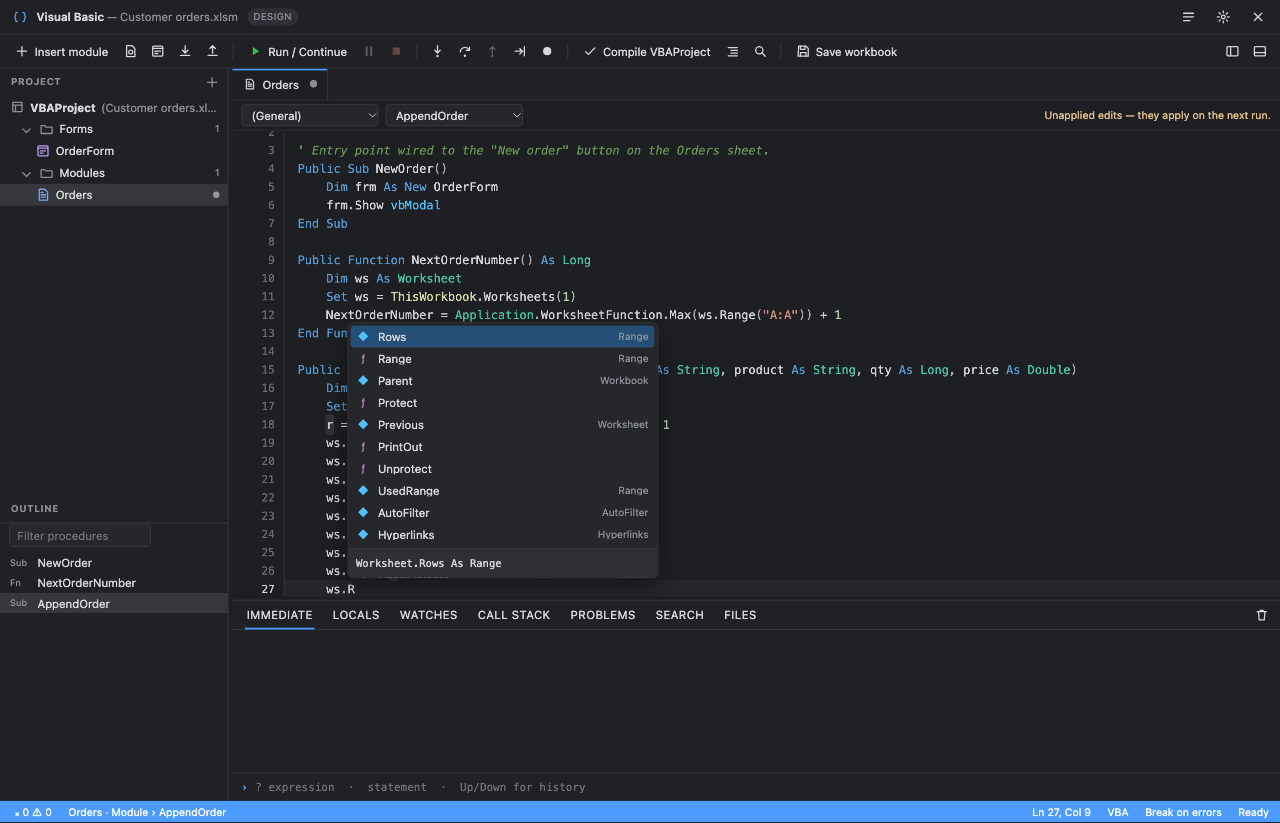Select the Orders editor tab
1280x823 pixels.
tap(280, 85)
